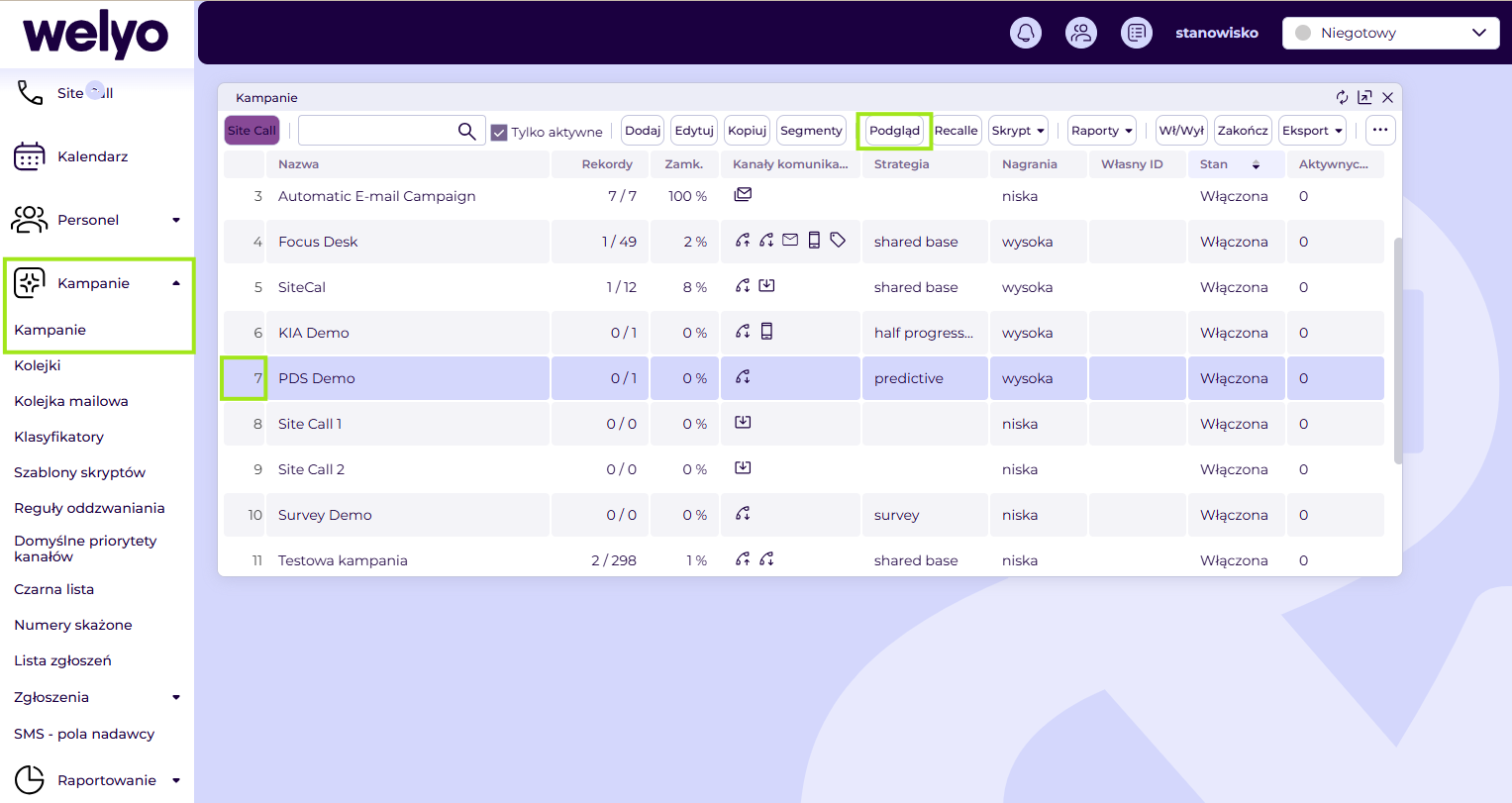Click the mobile icon in KIA Demo row
This screenshot has width=1512, height=803.
point(766,332)
